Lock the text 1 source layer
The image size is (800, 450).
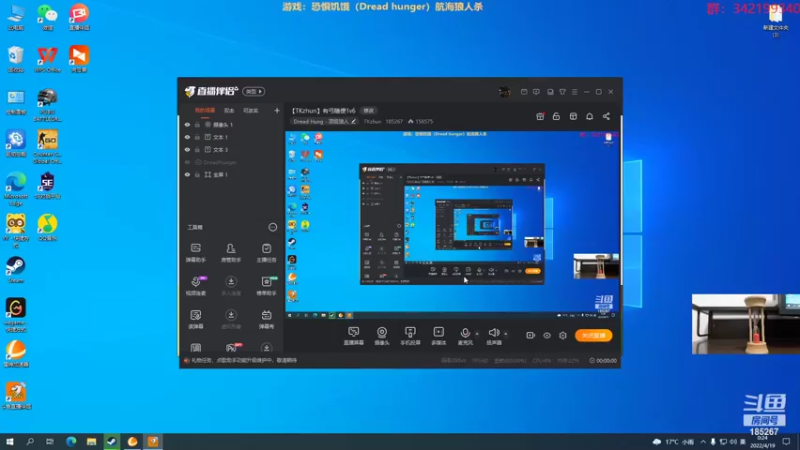197,137
